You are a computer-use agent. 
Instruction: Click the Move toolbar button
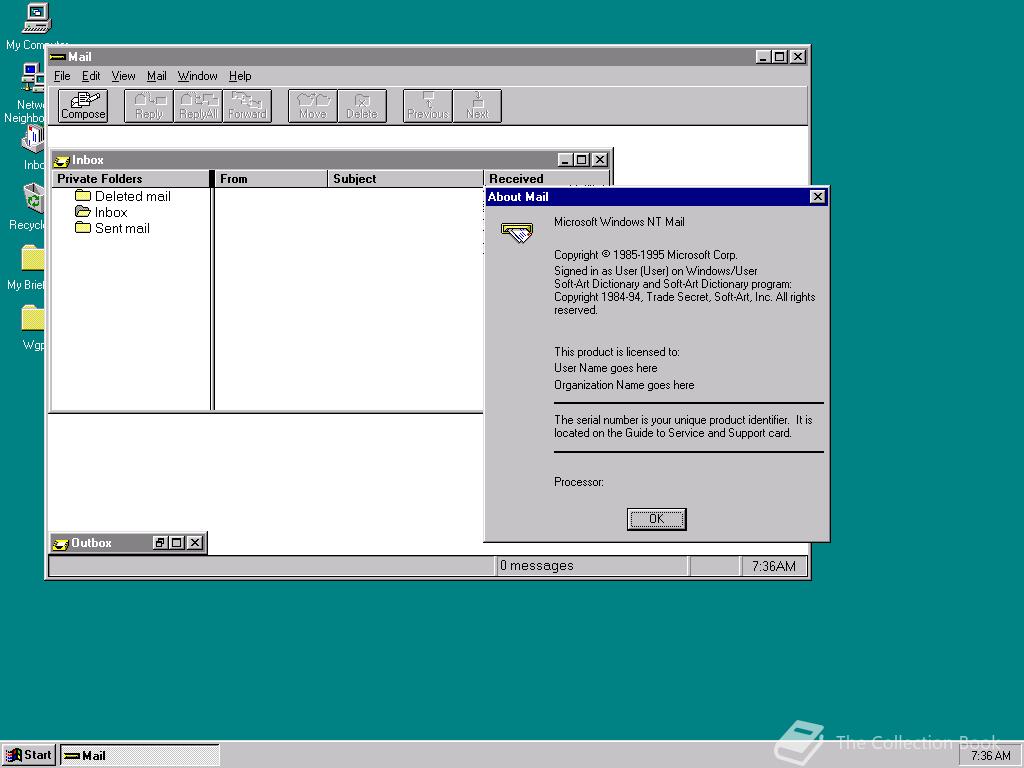(x=313, y=106)
